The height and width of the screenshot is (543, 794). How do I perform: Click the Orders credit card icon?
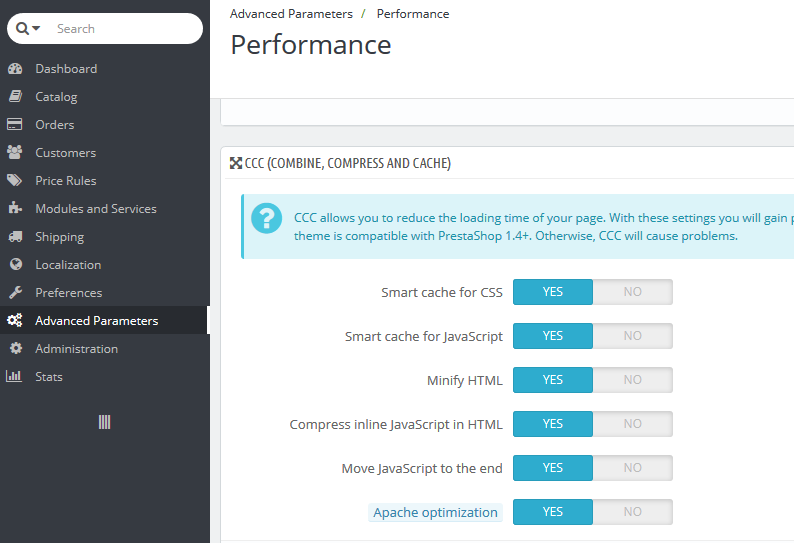[x=15, y=125]
